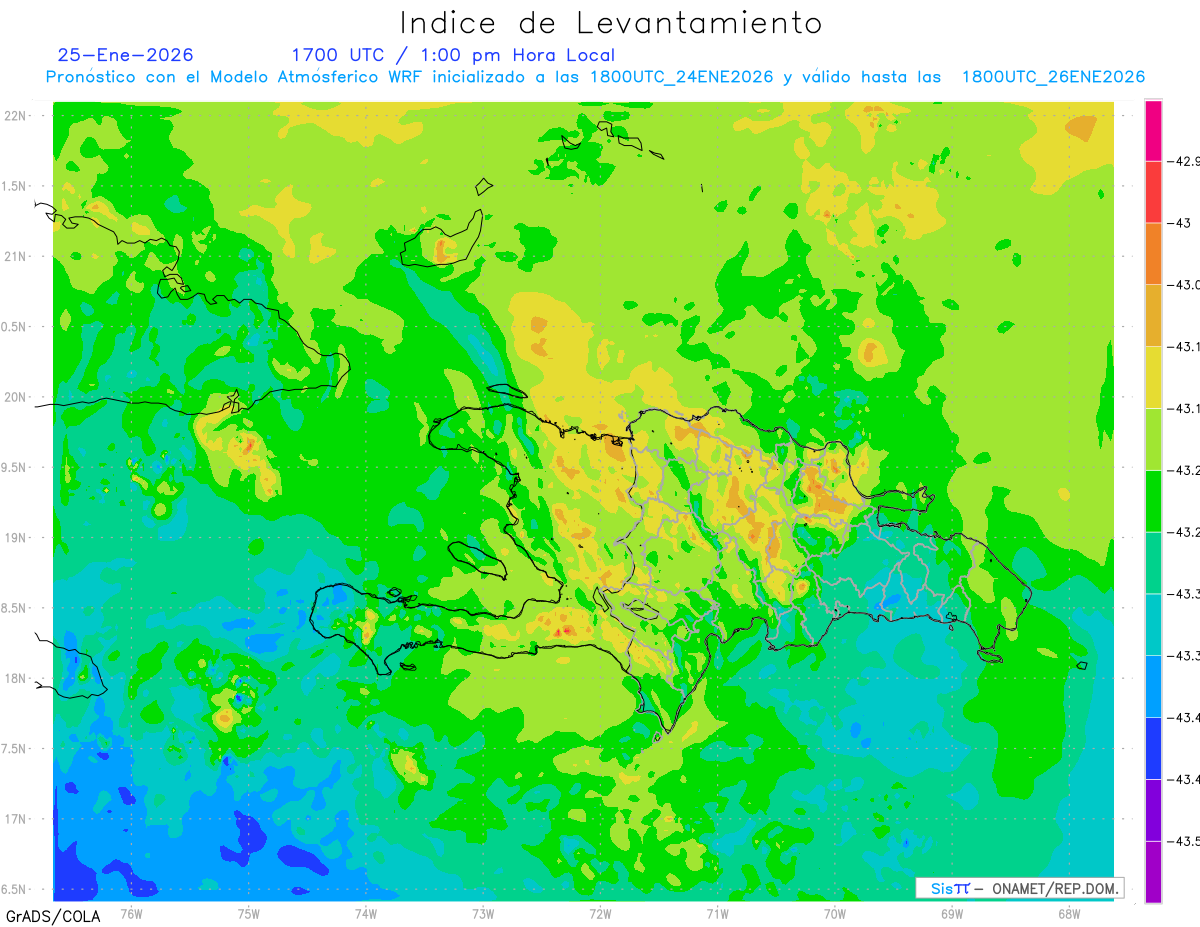Click the '20N' latitude label
This screenshot has height=927, width=1200.
[16, 397]
